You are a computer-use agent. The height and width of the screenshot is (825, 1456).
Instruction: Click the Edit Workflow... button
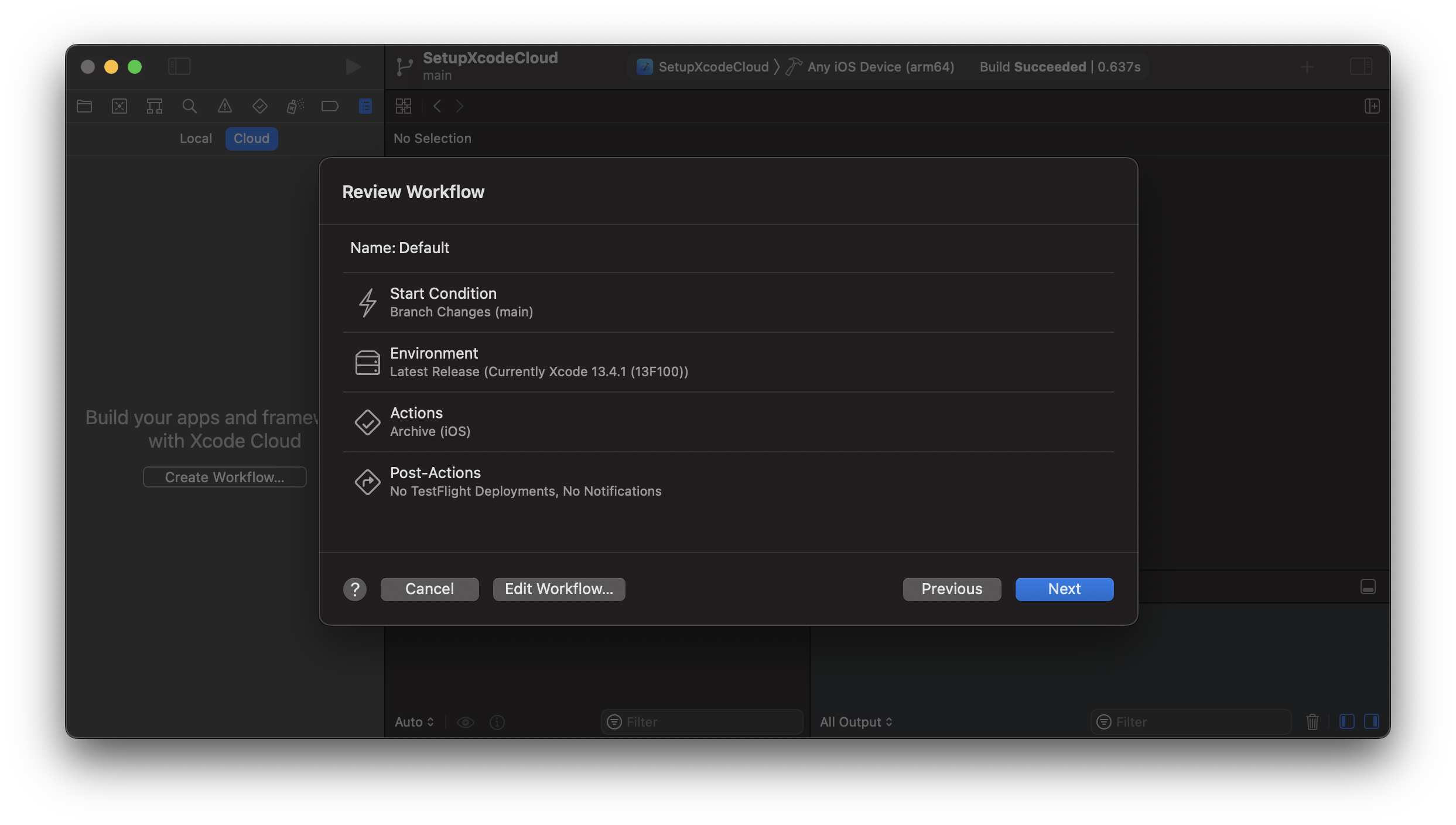pyautogui.click(x=559, y=589)
